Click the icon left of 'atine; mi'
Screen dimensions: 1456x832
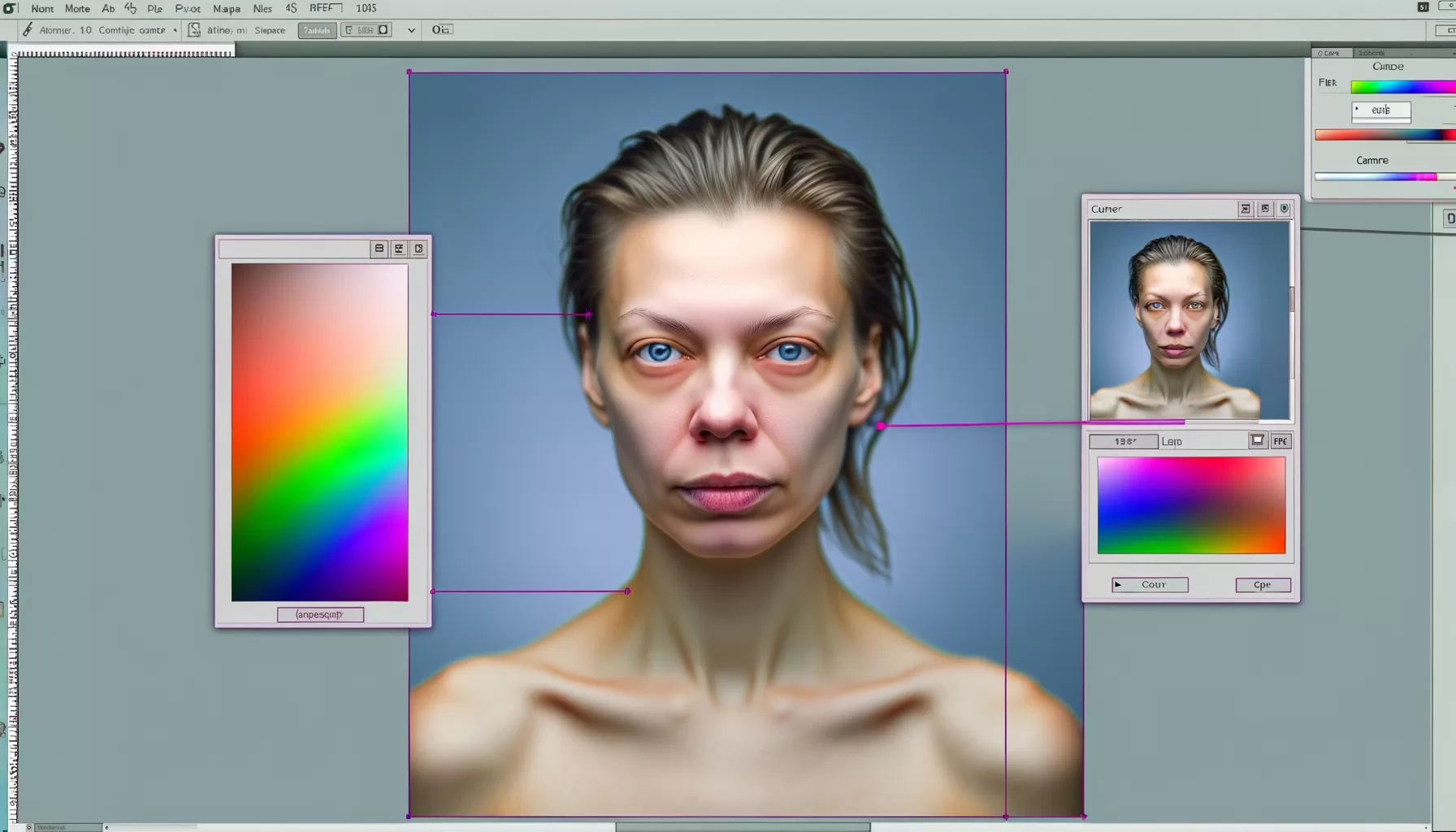coord(194,30)
